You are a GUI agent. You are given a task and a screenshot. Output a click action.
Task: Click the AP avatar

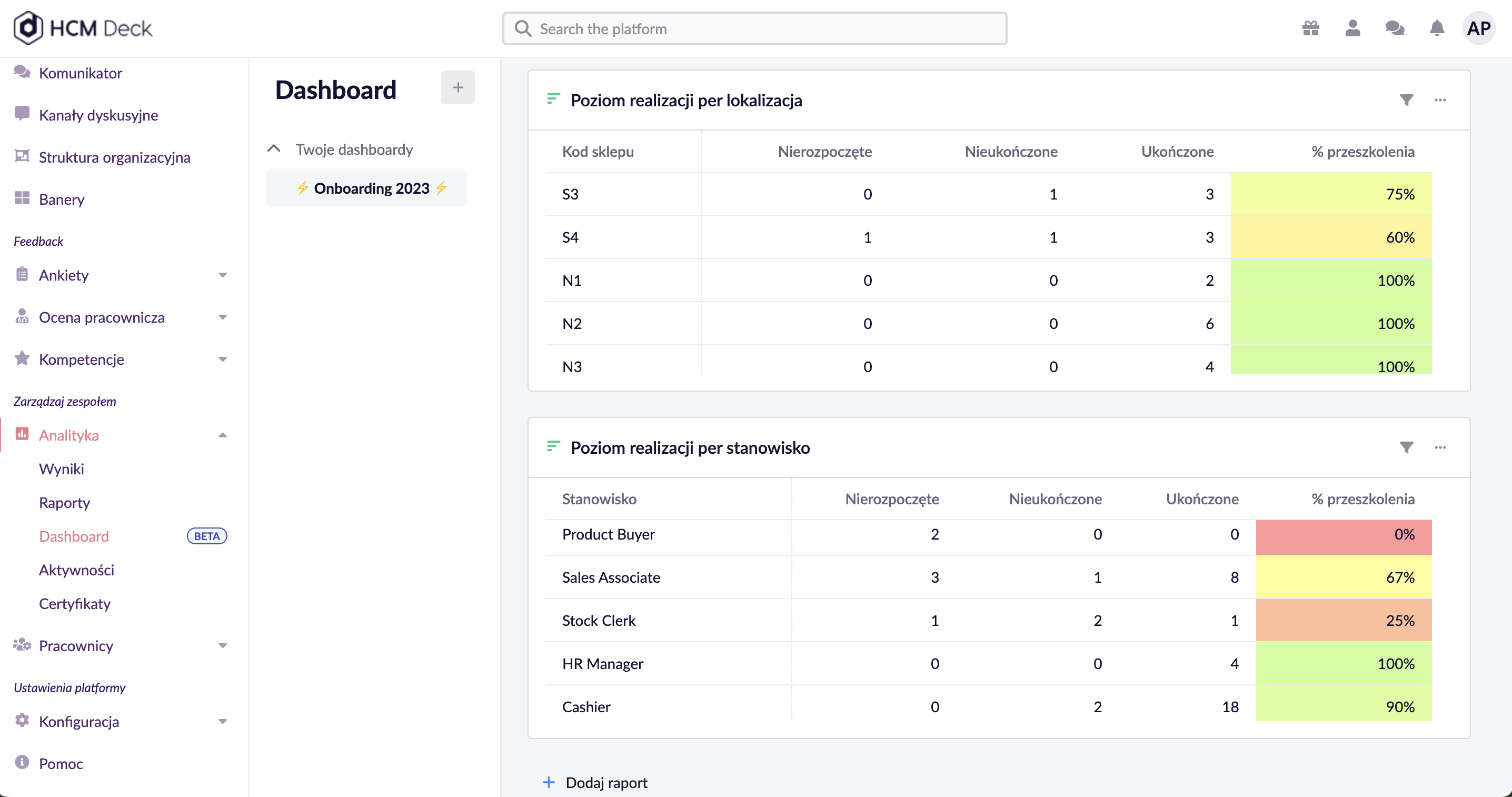(1478, 28)
